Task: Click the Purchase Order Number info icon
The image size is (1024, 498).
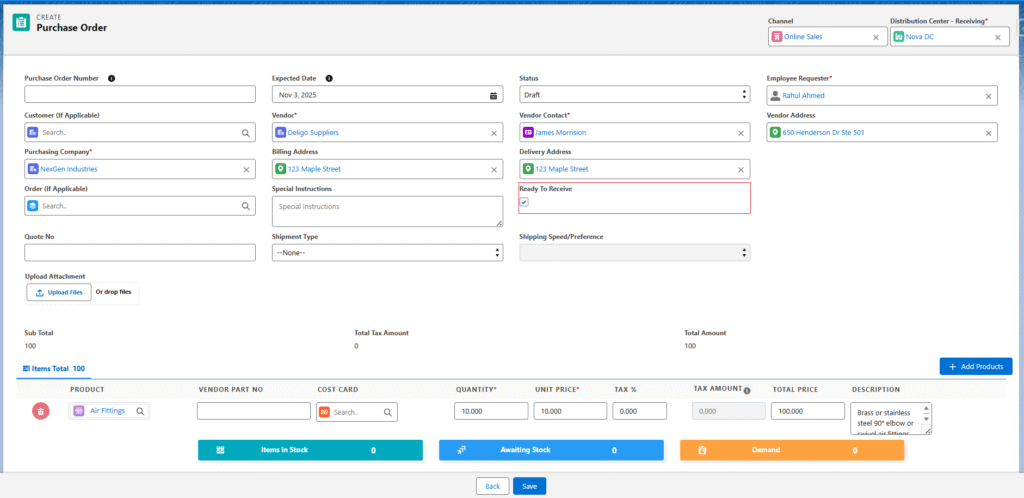Action: 111,78
